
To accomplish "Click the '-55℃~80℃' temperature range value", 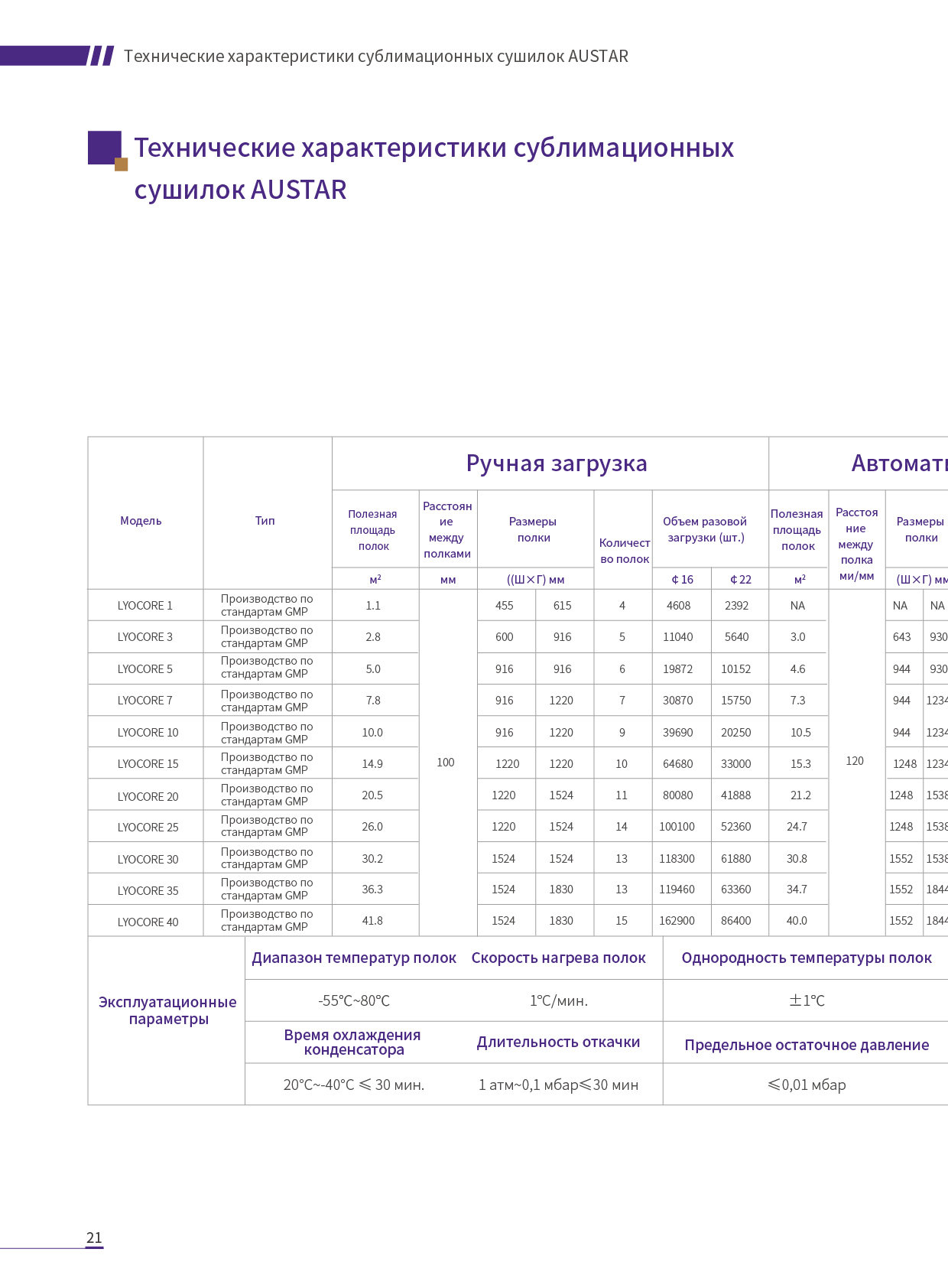I will (354, 1001).
